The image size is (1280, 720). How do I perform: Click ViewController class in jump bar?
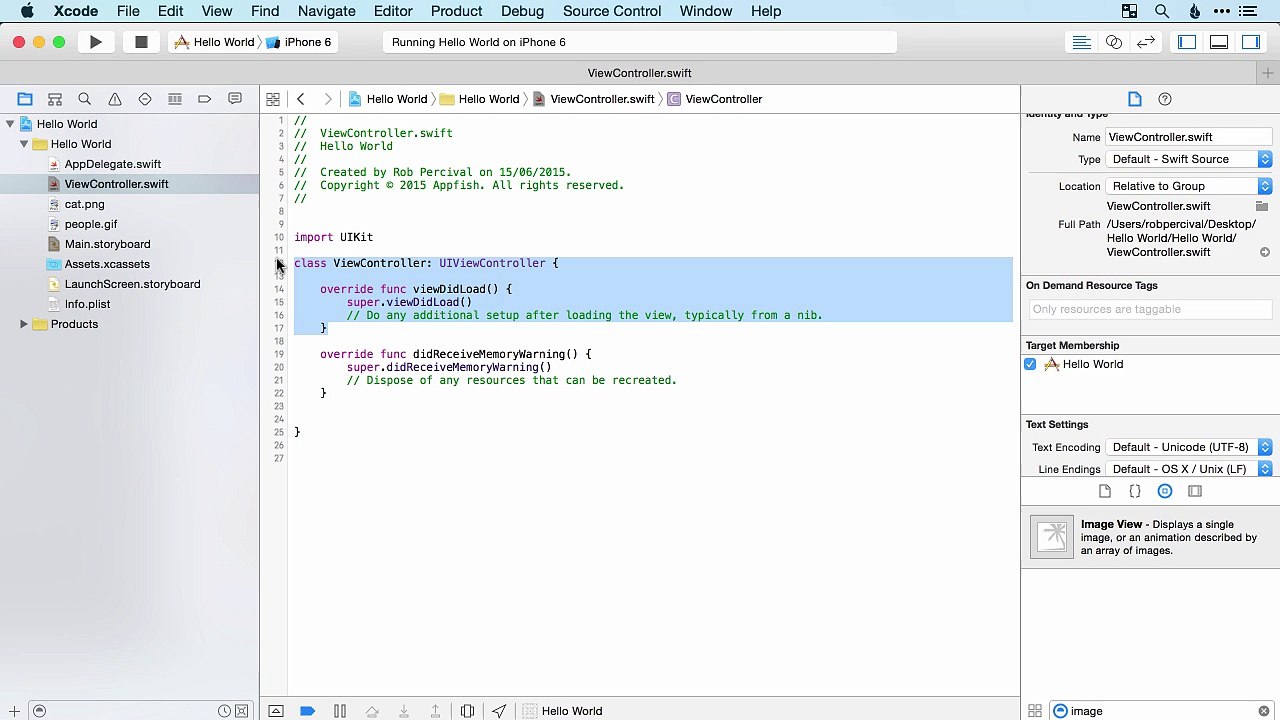click(x=715, y=99)
